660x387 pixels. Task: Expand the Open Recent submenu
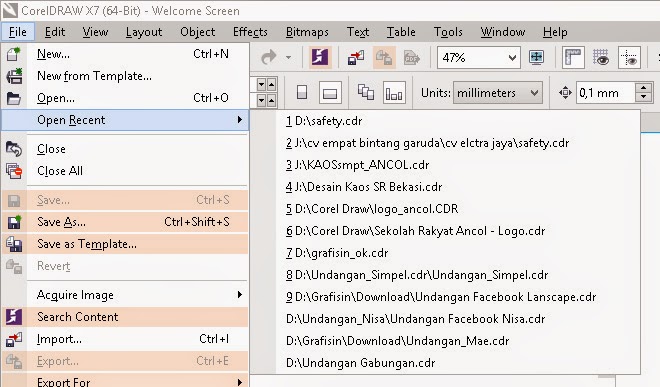(x=125, y=120)
